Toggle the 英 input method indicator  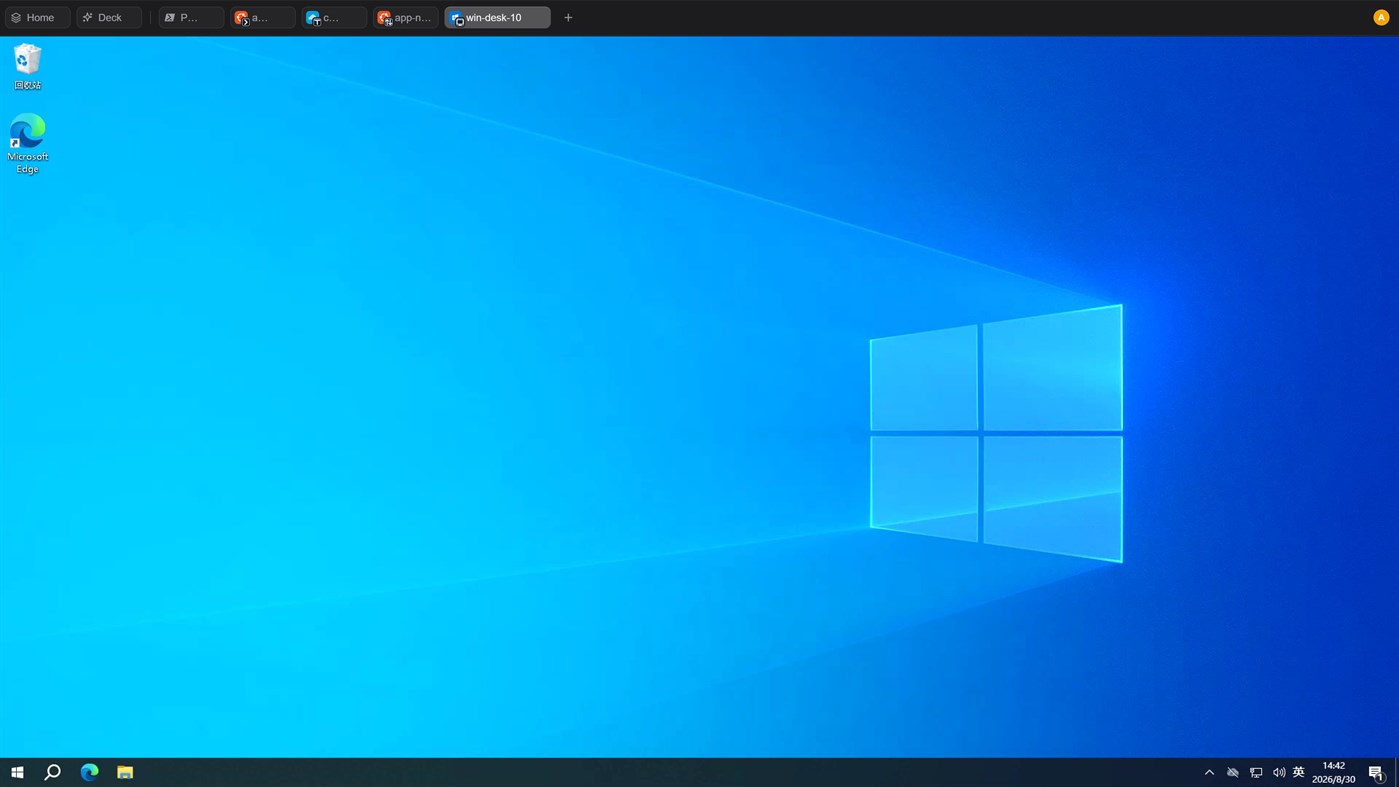pos(1299,772)
